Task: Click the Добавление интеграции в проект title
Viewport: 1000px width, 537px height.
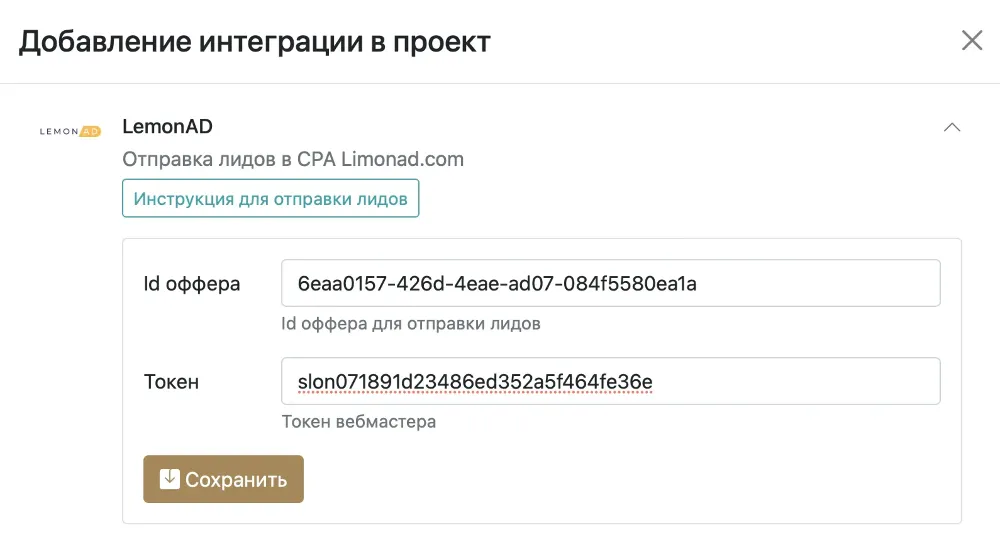Action: coord(254,41)
